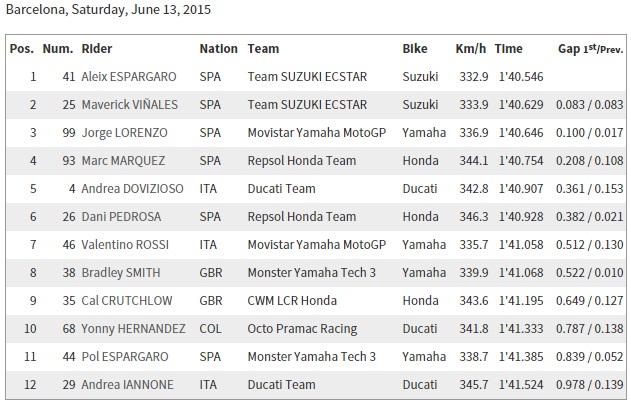This screenshot has height=403, width=631.
Task: Click Jorge LORENZO's name
Action: 124,133
